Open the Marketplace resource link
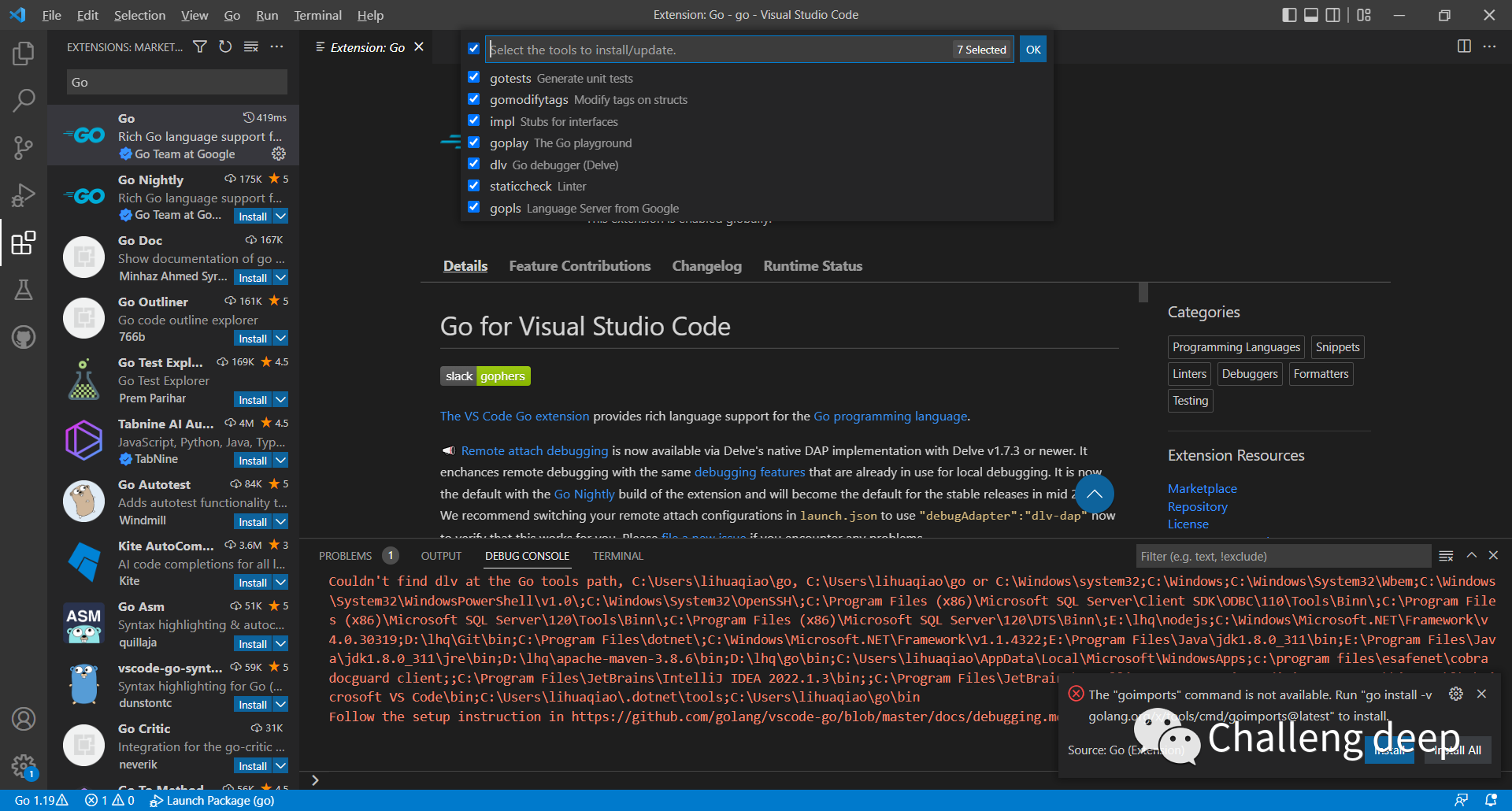Screen dimensions: 1512x811 (1202, 488)
